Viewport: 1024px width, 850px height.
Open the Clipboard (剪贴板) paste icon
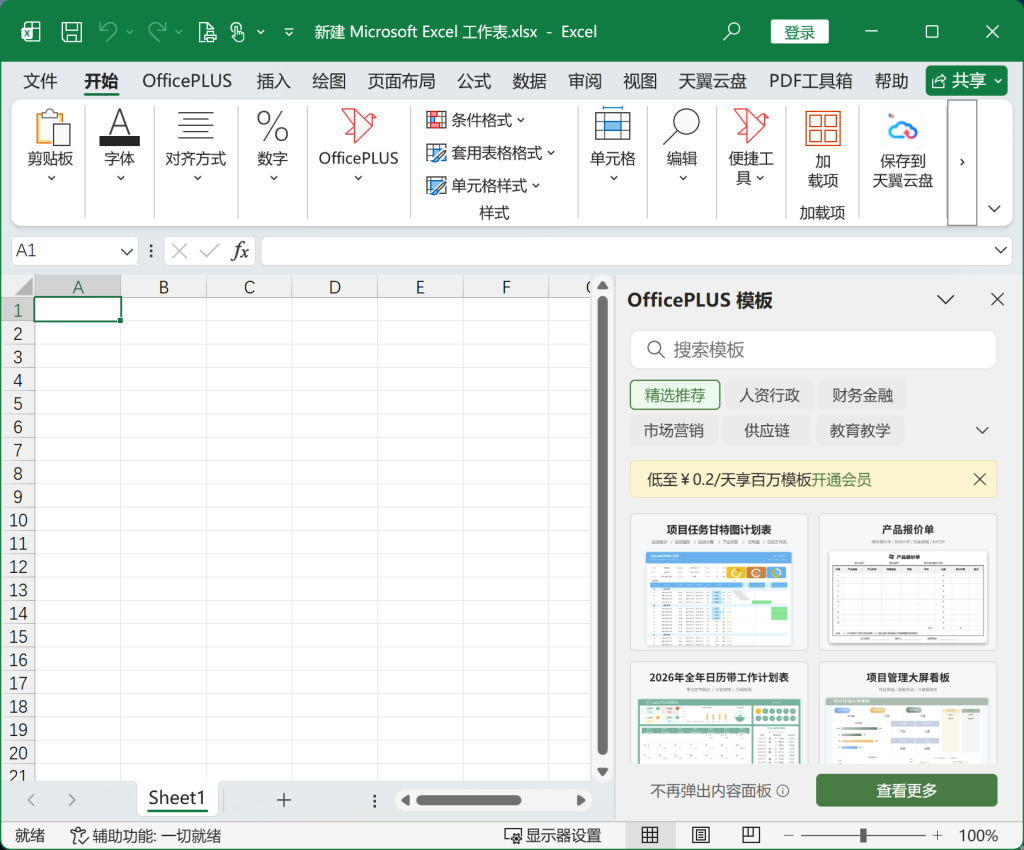pyautogui.click(x=50, y=127)
